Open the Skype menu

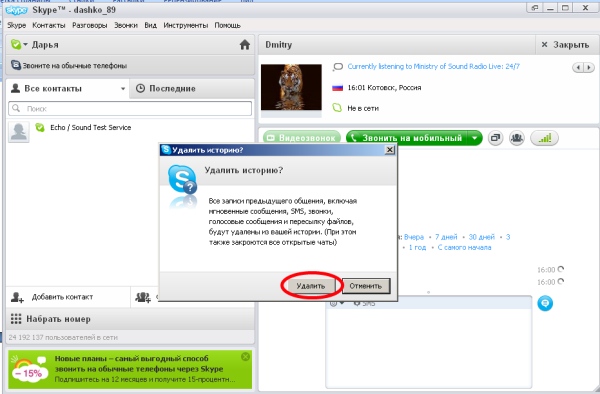pyautogui.click(x=16, y=25)
